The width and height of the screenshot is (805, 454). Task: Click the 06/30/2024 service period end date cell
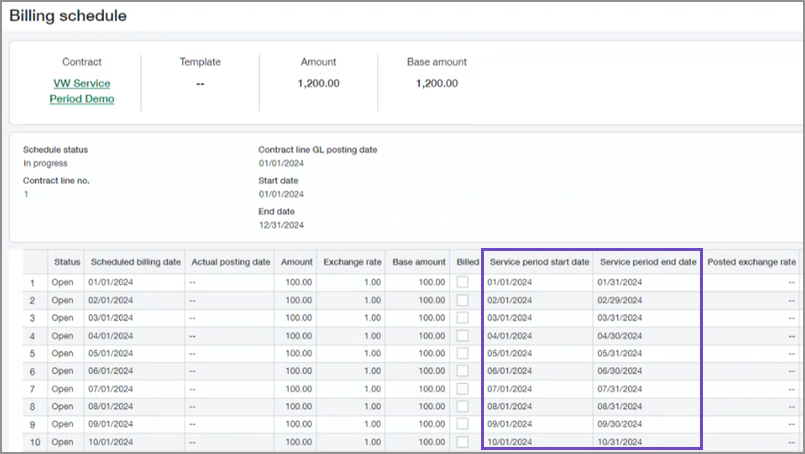[620, 371]
